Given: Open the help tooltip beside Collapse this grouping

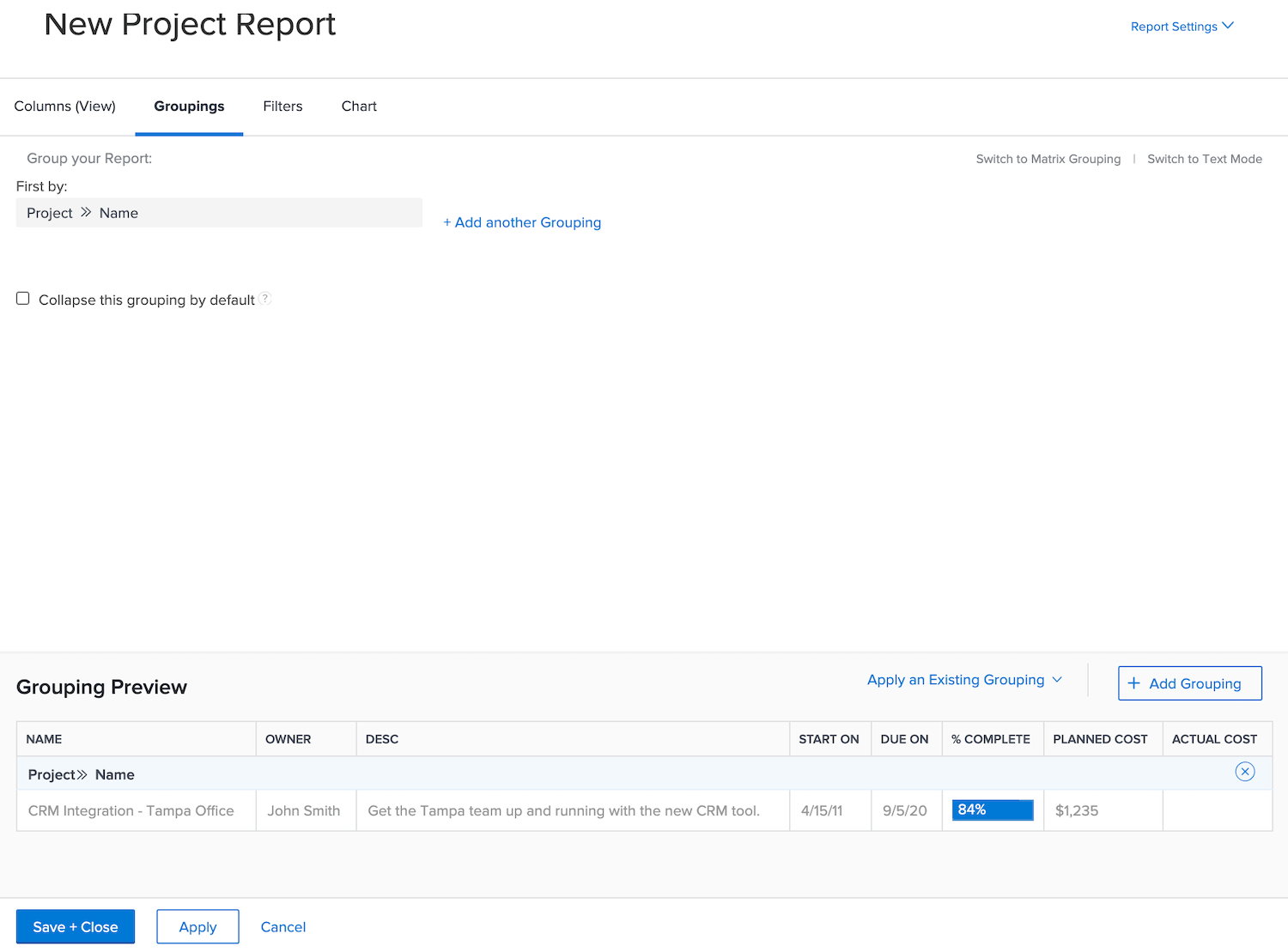Looking at the screenshot, I should tap(265, 299).
